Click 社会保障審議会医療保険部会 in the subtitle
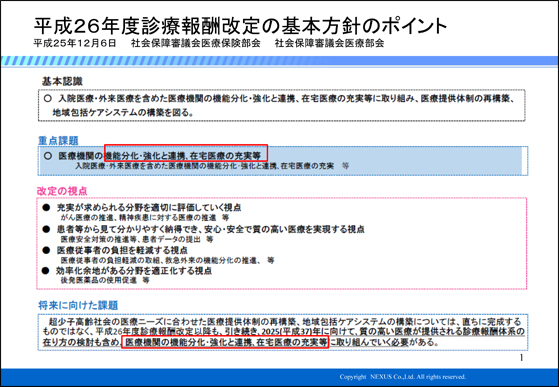Image resolution: width=559 pixels, height=387 pixels. tap(196, 43)
